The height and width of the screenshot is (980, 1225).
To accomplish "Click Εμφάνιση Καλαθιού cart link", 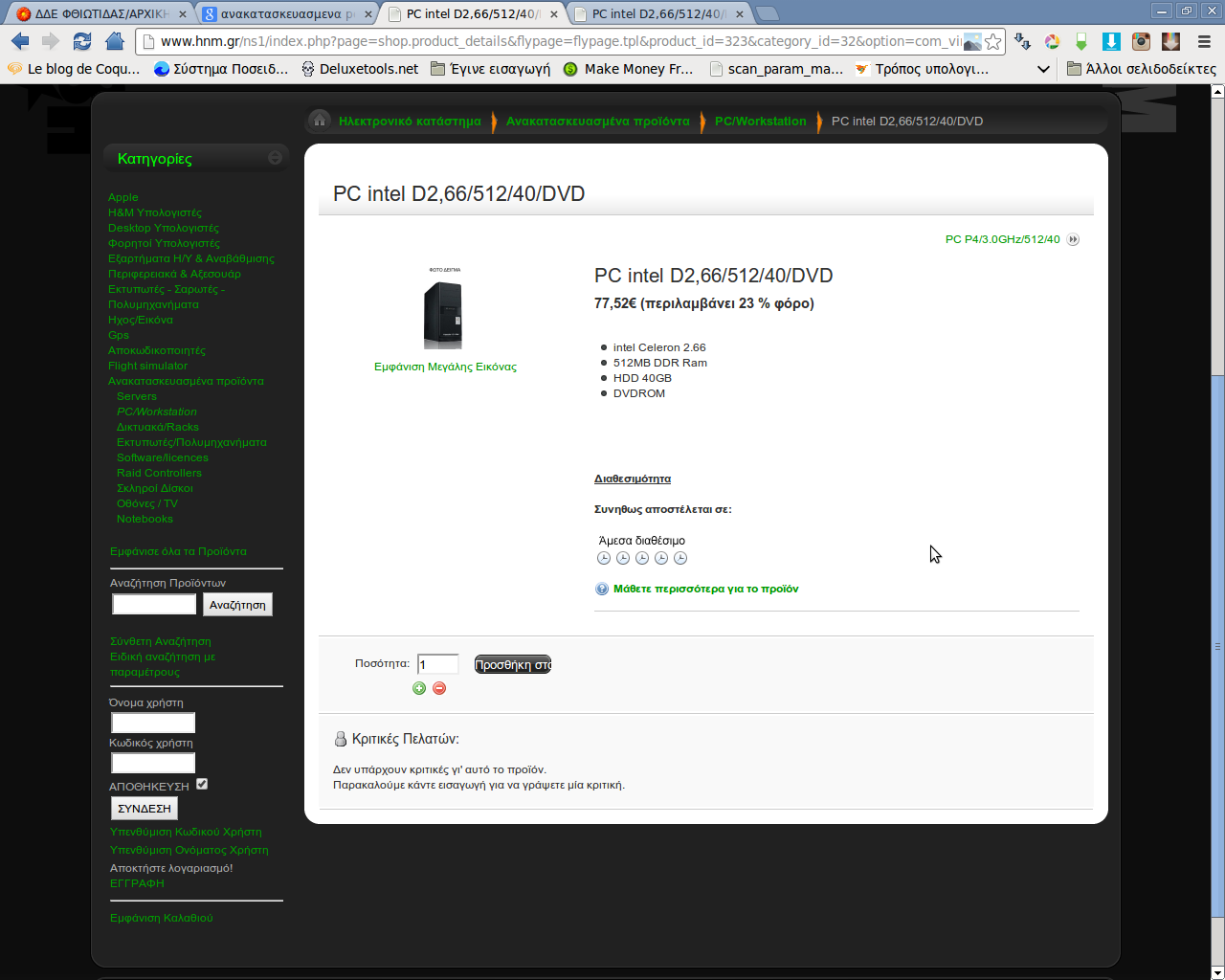I will [161, 918].
